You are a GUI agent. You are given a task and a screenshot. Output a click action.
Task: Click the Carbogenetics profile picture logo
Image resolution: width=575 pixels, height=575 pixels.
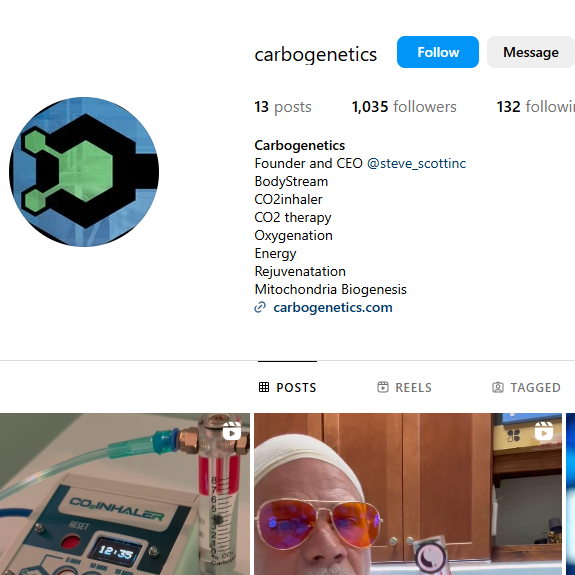84,172
